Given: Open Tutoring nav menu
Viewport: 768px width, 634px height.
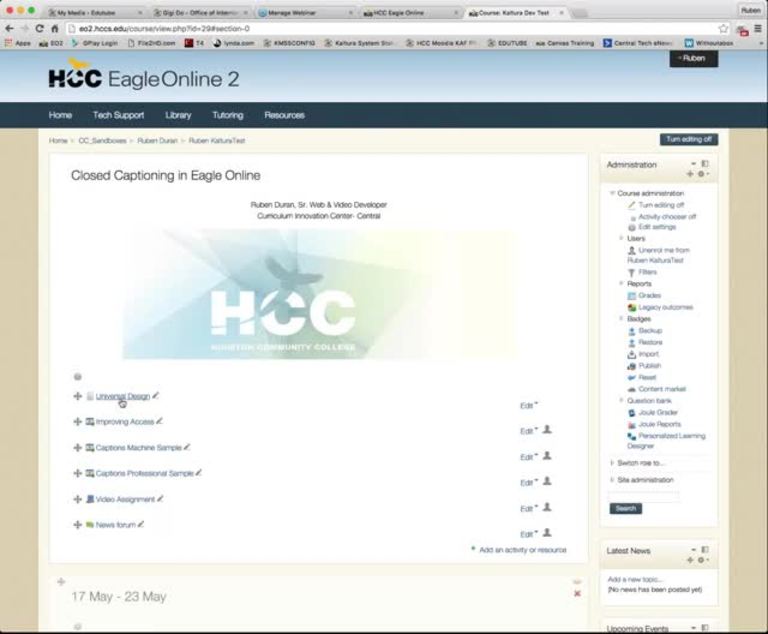Looking at the screenshot, I should coord(228,115).
